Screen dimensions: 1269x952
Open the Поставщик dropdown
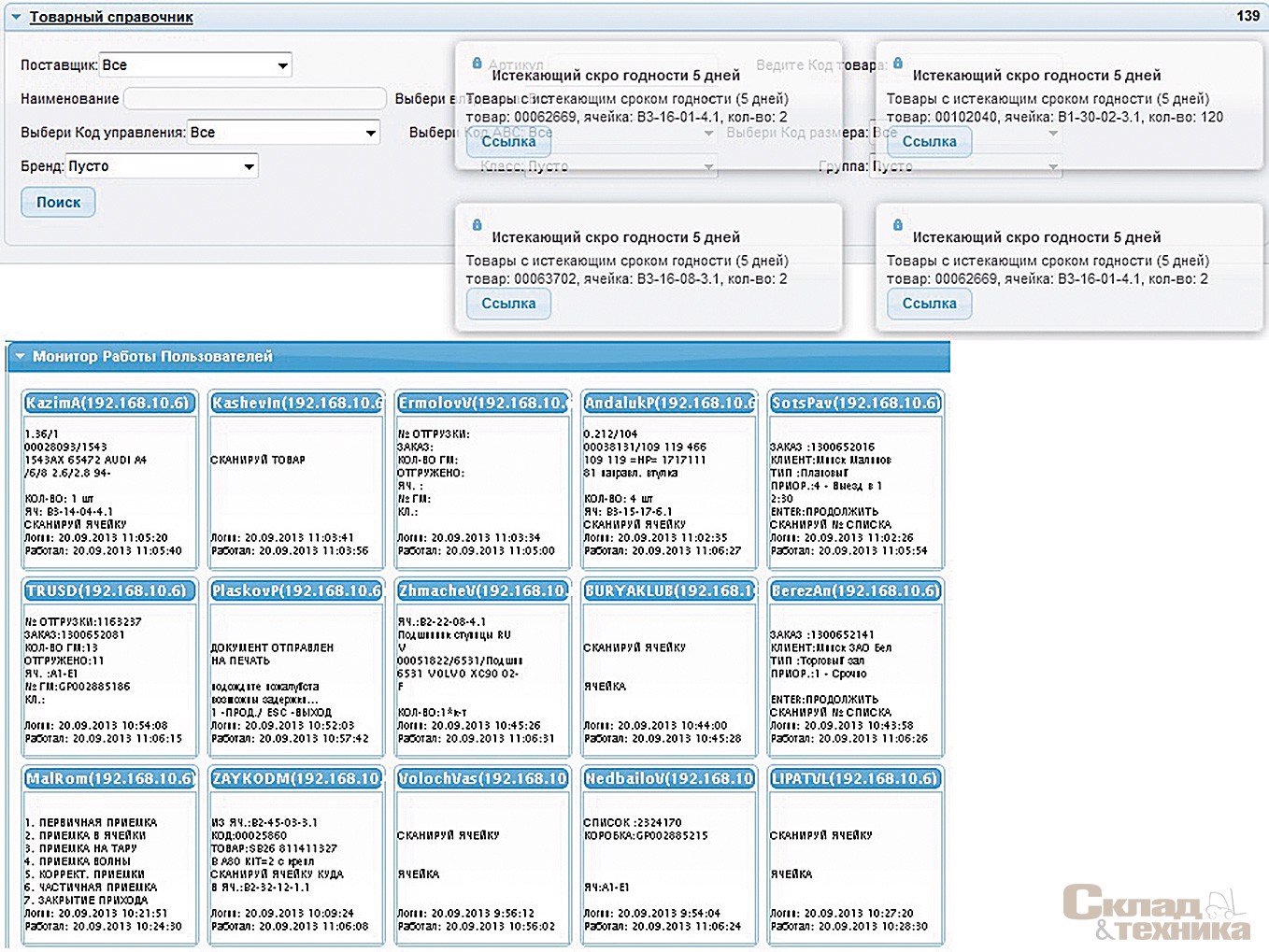(196, 65)
